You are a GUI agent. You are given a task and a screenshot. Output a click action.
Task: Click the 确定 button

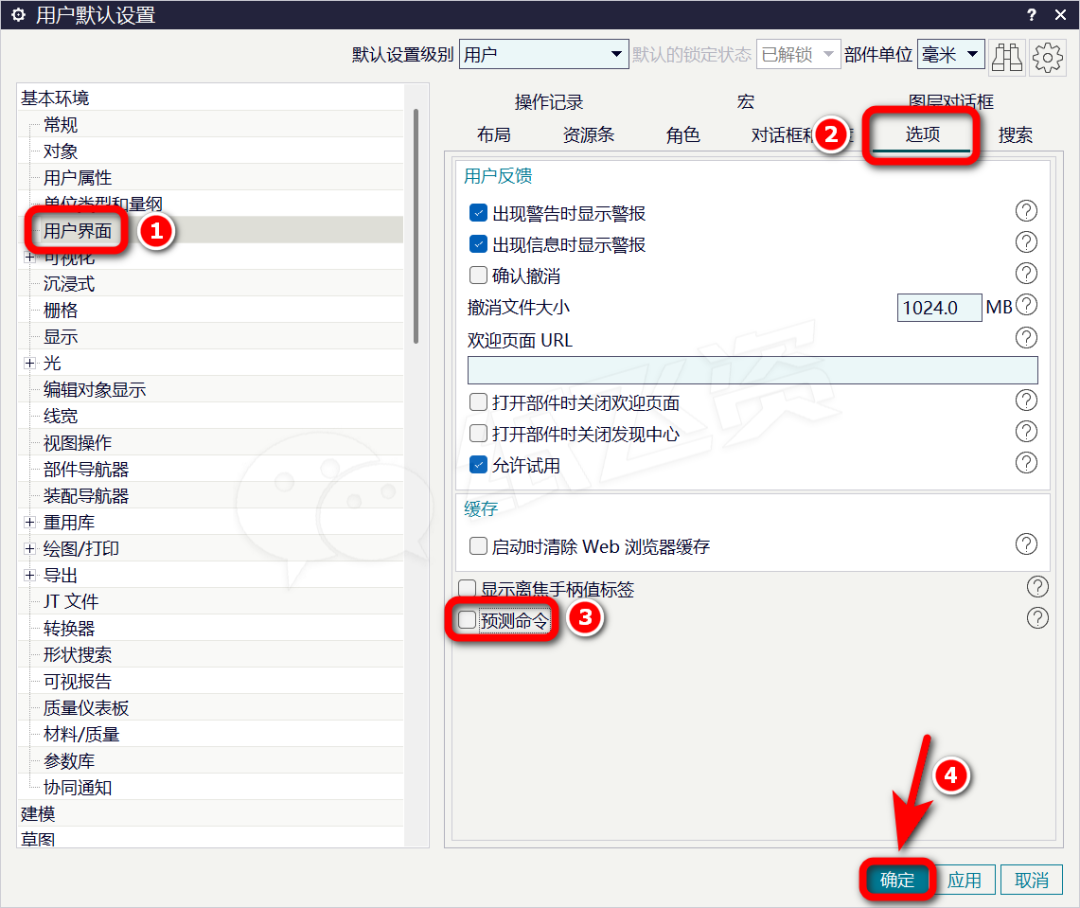click(x=895, y=880)
